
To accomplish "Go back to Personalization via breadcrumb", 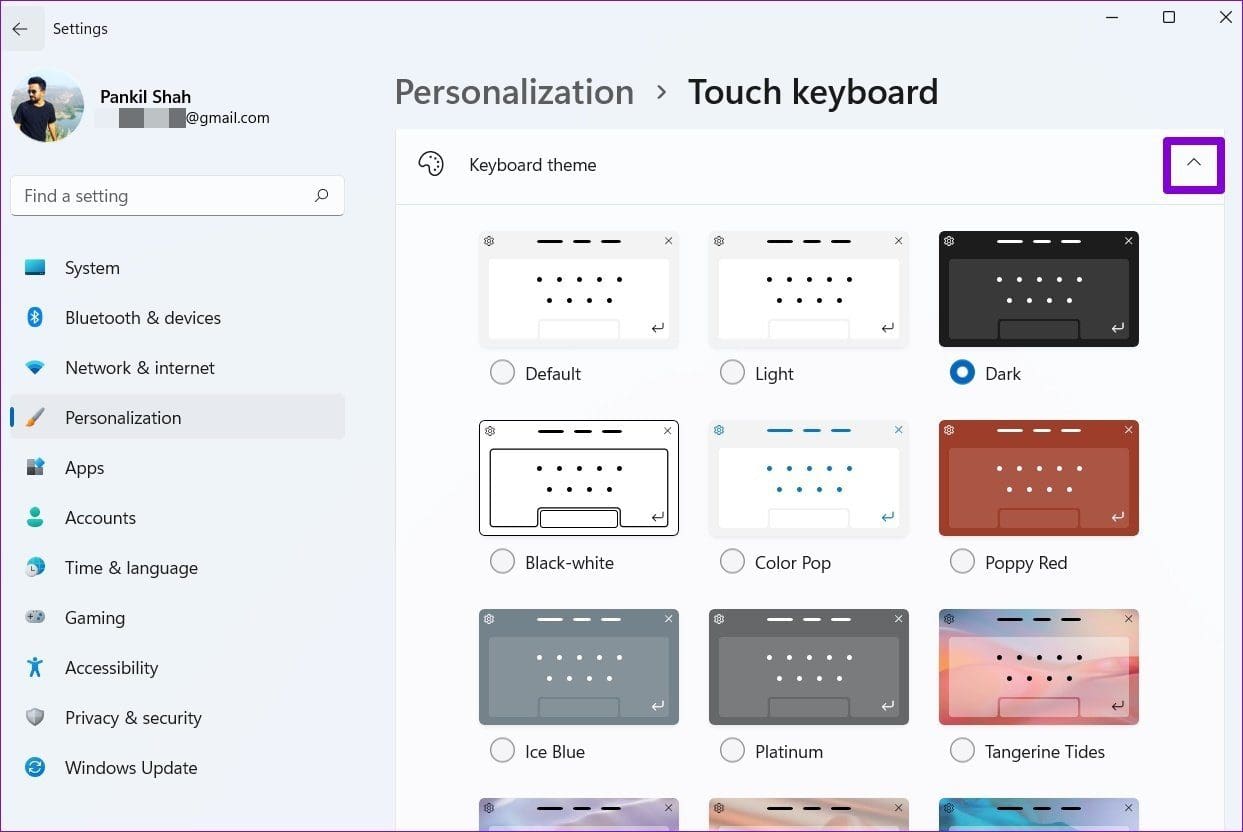I will (x=514, y=92).
